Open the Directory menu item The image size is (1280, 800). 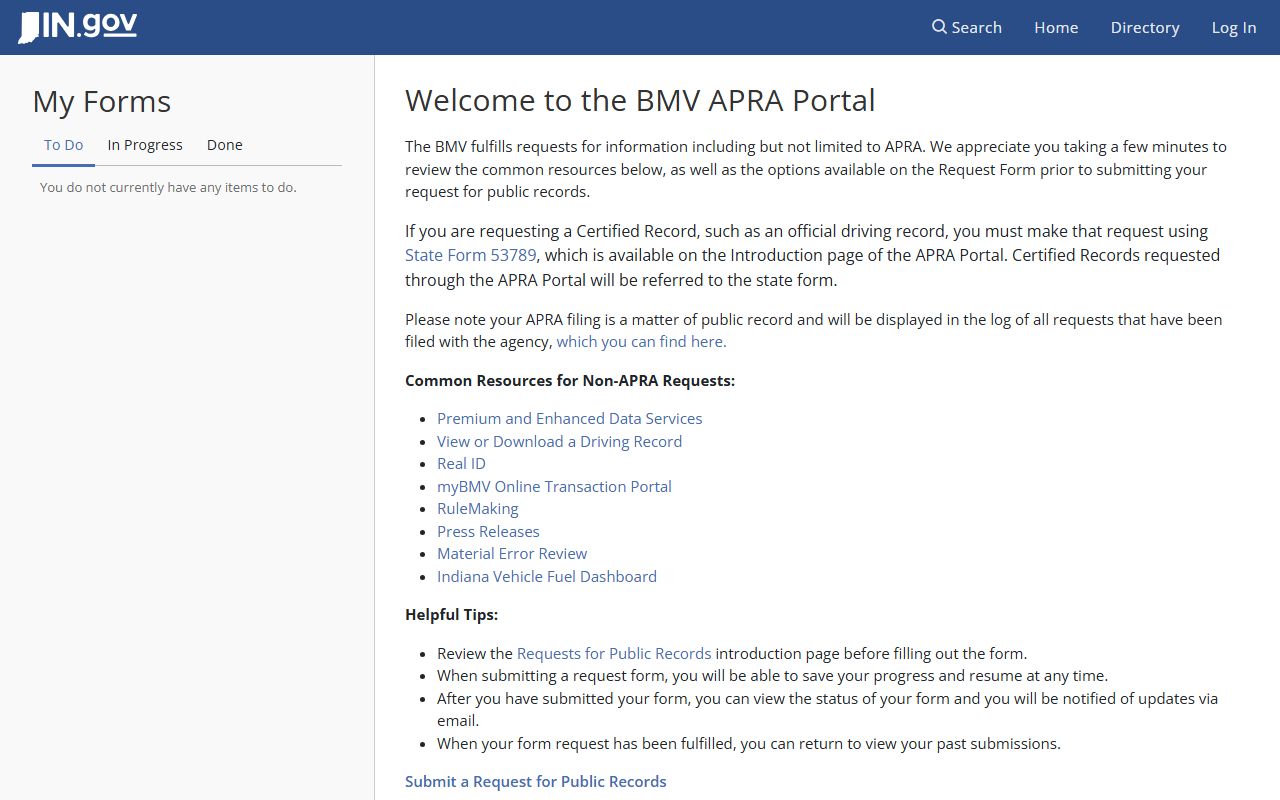(1145, 27)
